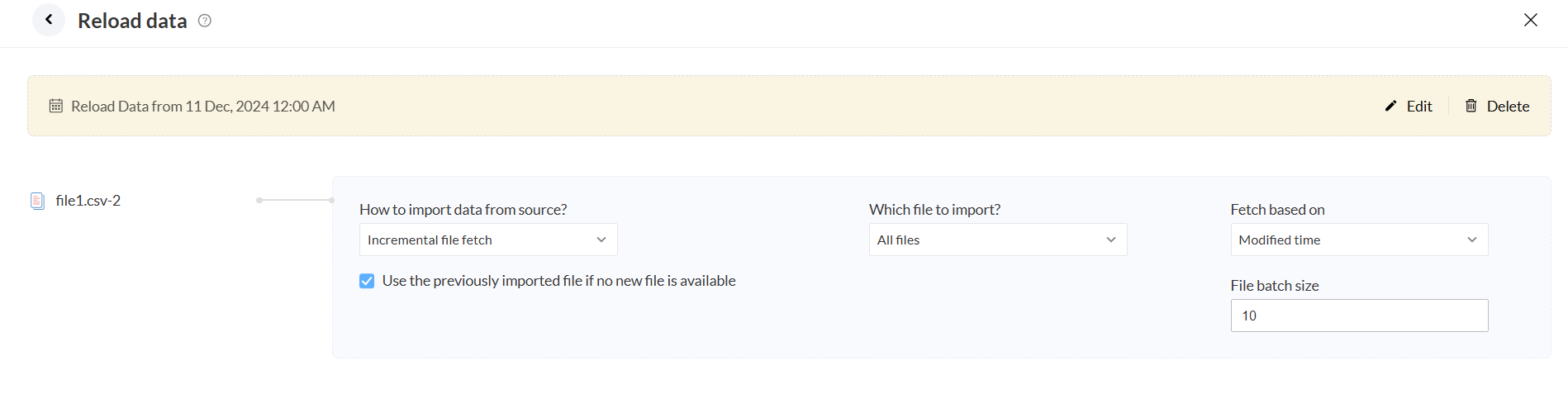Open the Incremental file fetch dropdown
1568x394 pixels.
(x=487, y=240)
